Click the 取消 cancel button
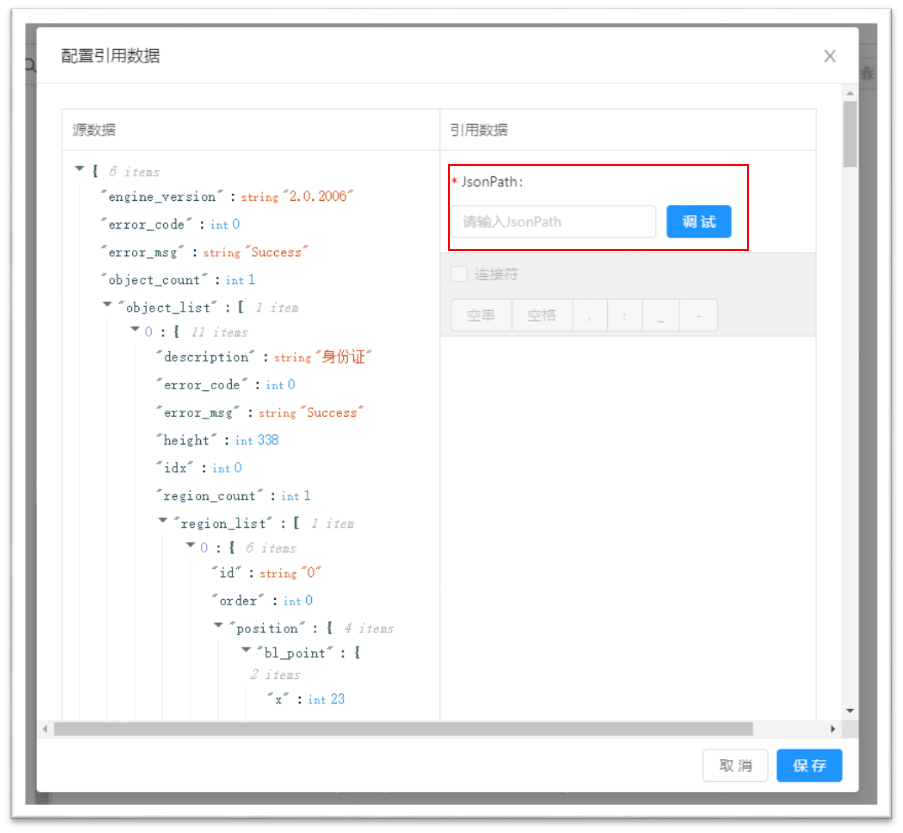Viewport: 903px width, 833px height. 735,765
